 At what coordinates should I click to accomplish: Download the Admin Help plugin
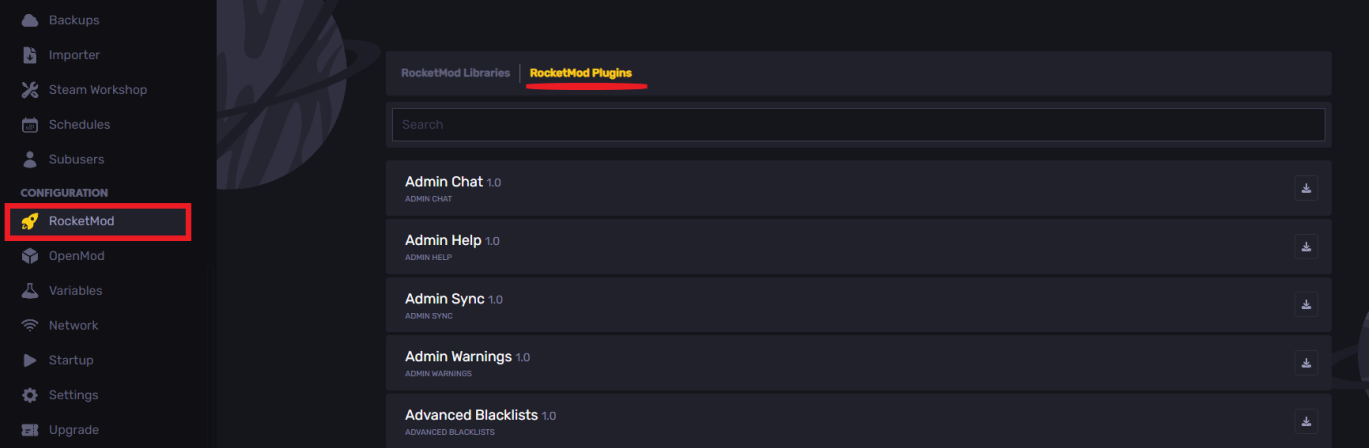(x=1306, y=246)
